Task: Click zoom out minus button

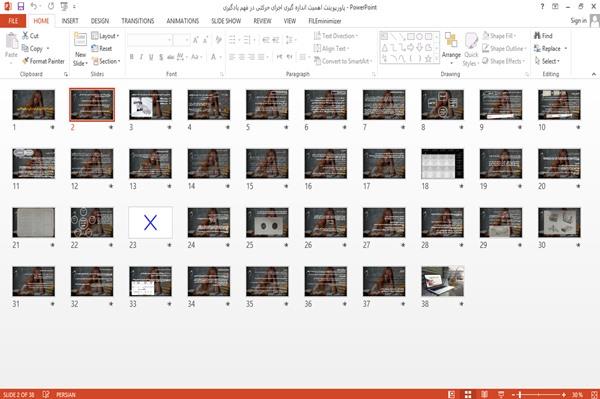Action: (x=514, y=394)
